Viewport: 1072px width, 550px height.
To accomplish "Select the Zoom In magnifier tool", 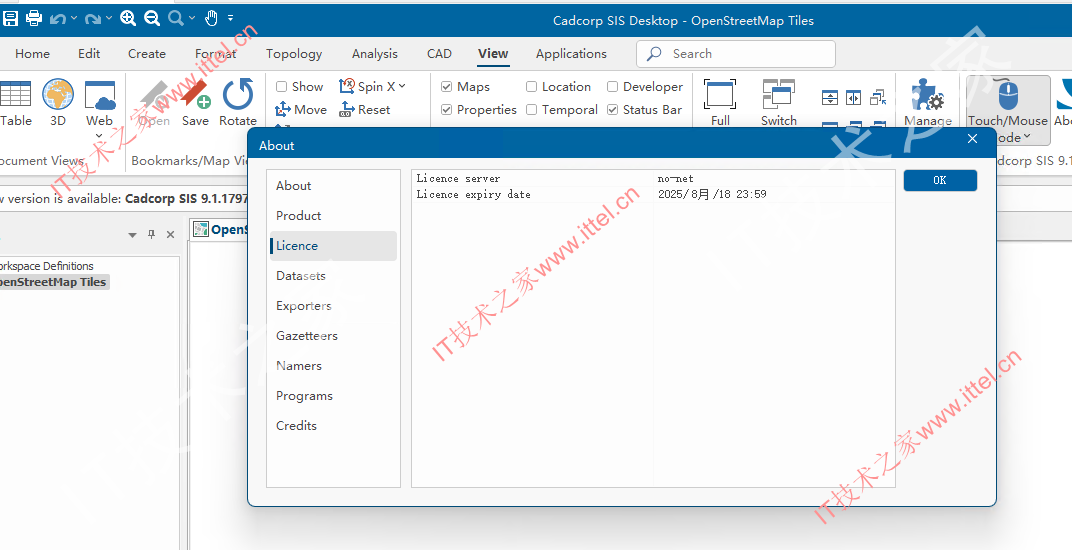I will tap(128, 18).
